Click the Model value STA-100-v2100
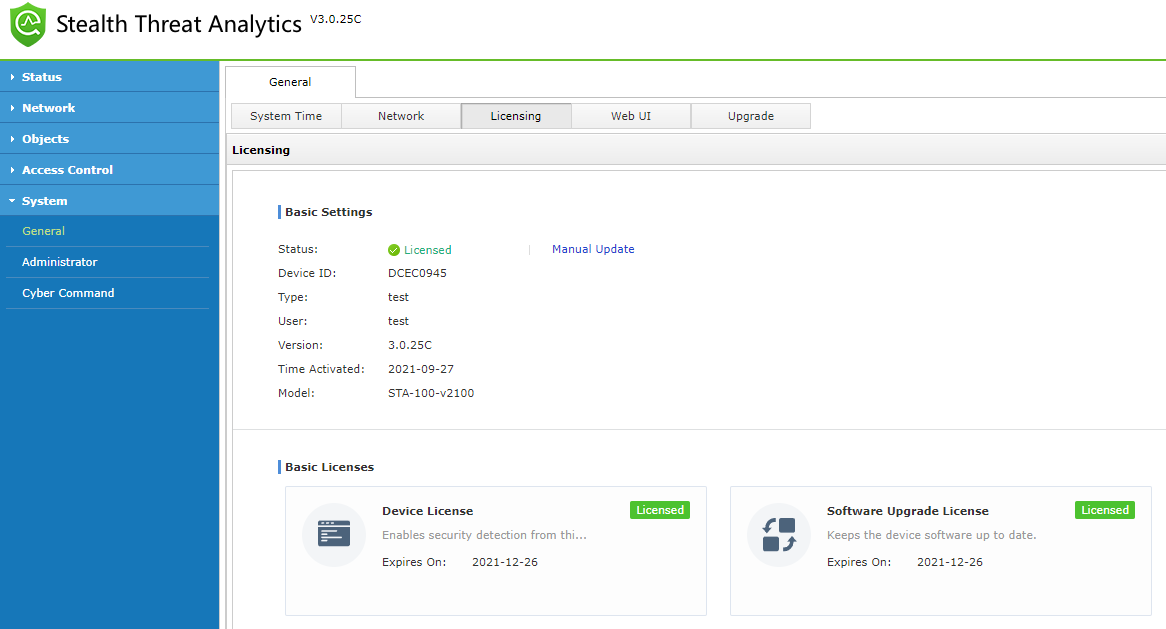Screen dimensions: 1166x629 (431, 393)
